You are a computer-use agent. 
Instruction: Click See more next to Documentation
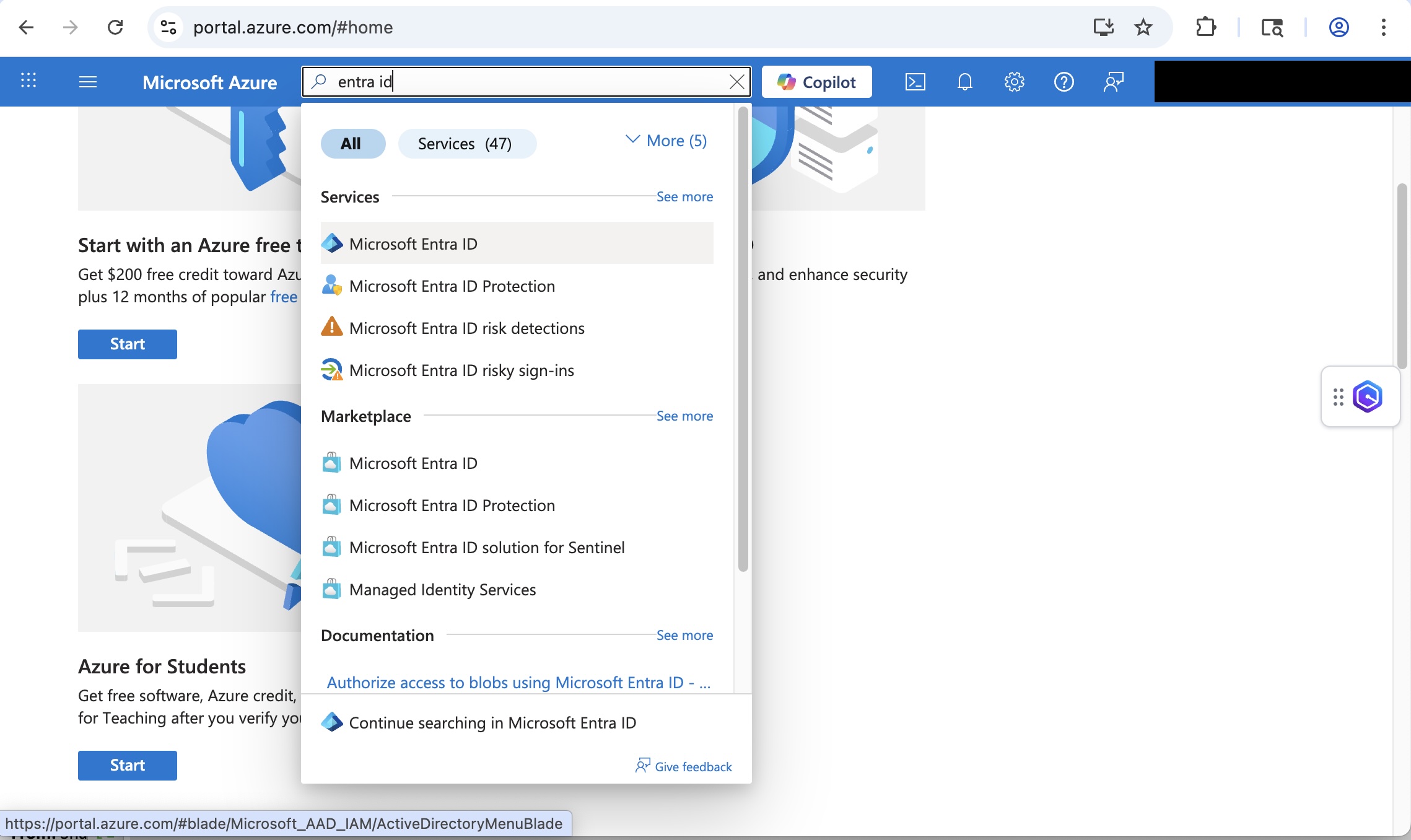[x=684, y=635]
